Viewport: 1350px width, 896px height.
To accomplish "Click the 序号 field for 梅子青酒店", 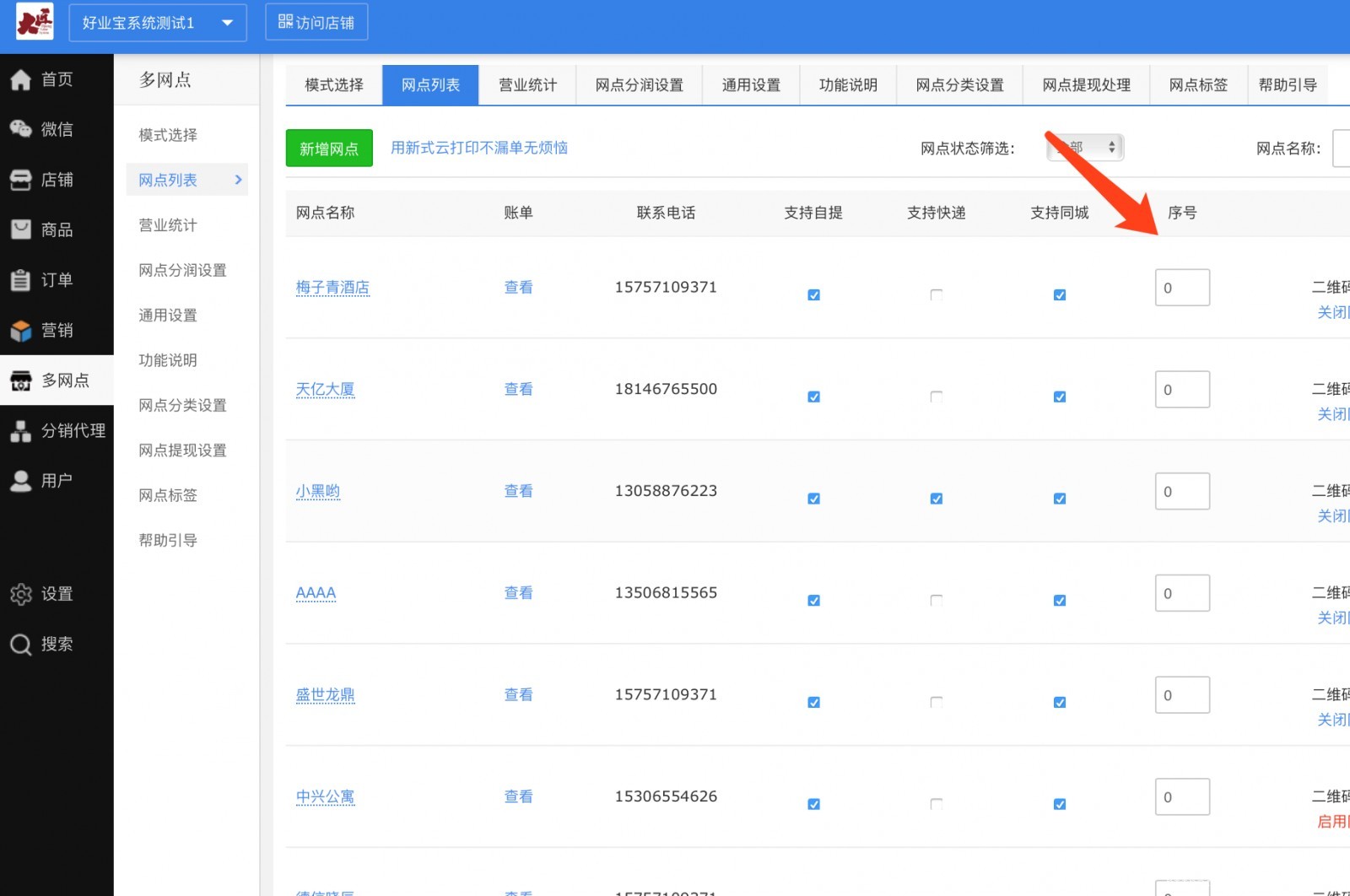I will click(1182, 288).
